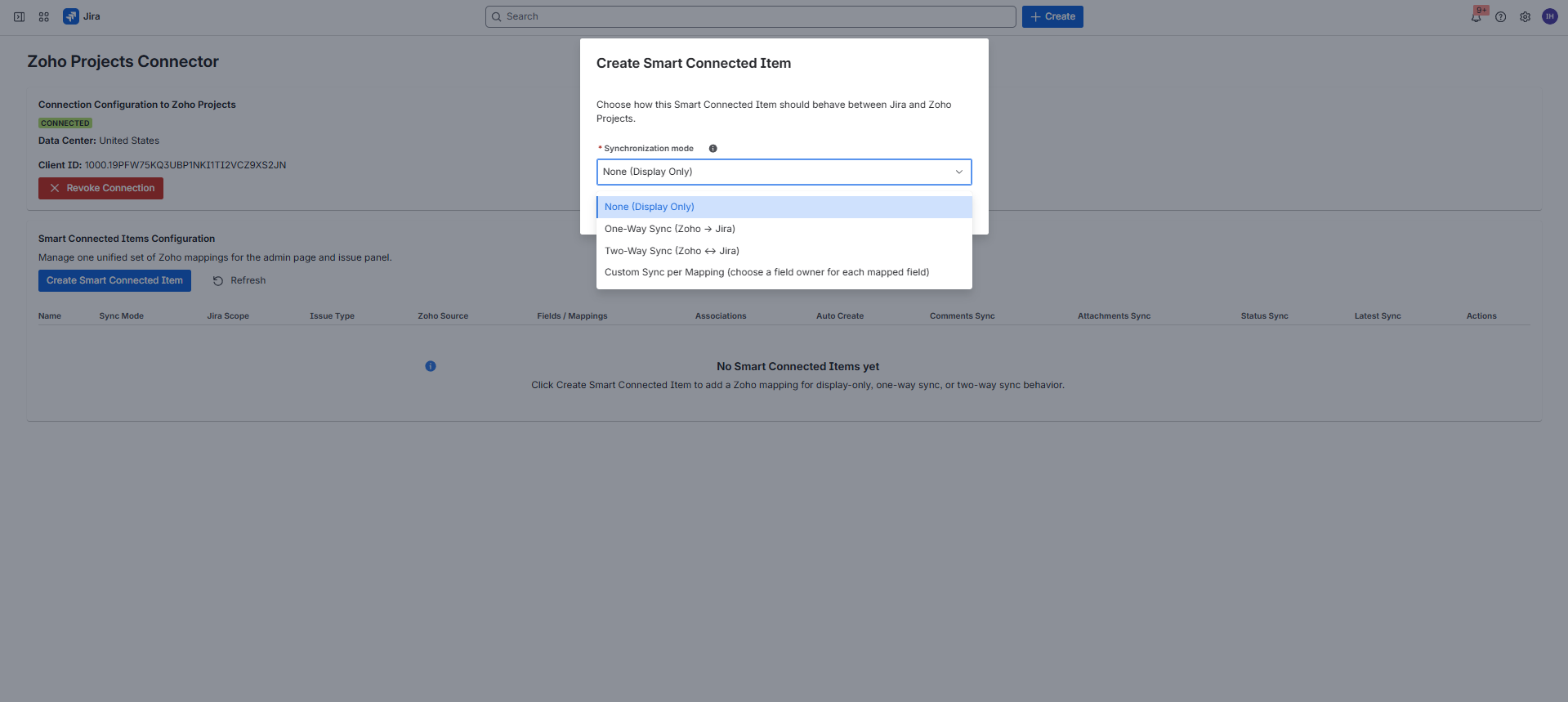This screenshot has height=702, width=1568.
Task: Click the CONNECTED status badge
Action: click(65, 123)
